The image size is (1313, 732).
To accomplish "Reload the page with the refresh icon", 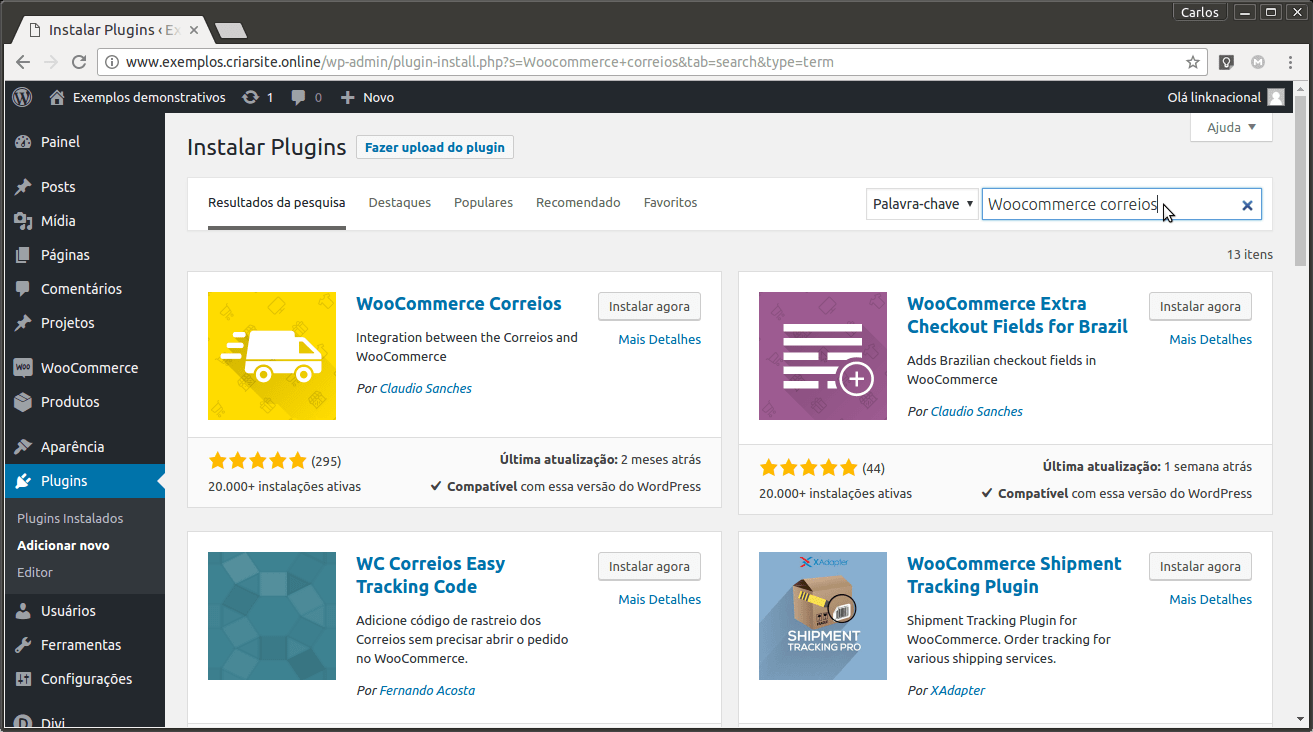I will coord(79,62).
